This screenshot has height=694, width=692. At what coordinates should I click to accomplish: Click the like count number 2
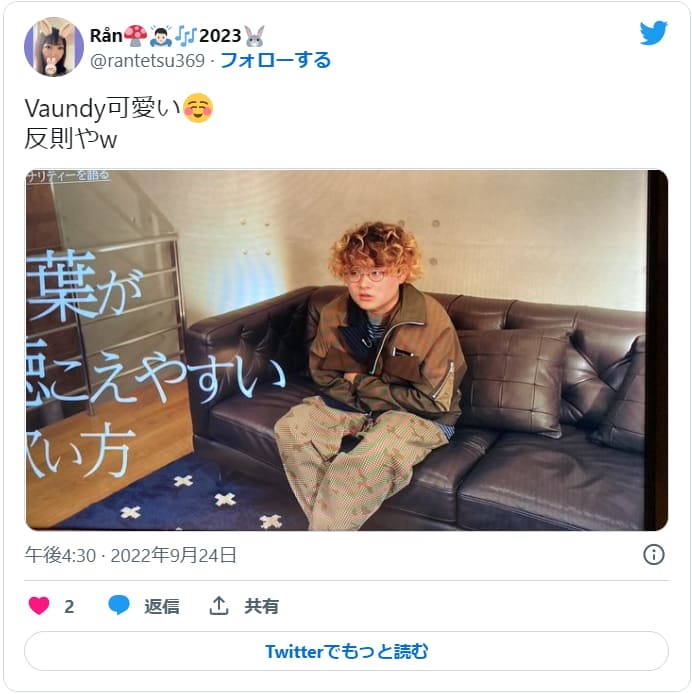(69, 606)
